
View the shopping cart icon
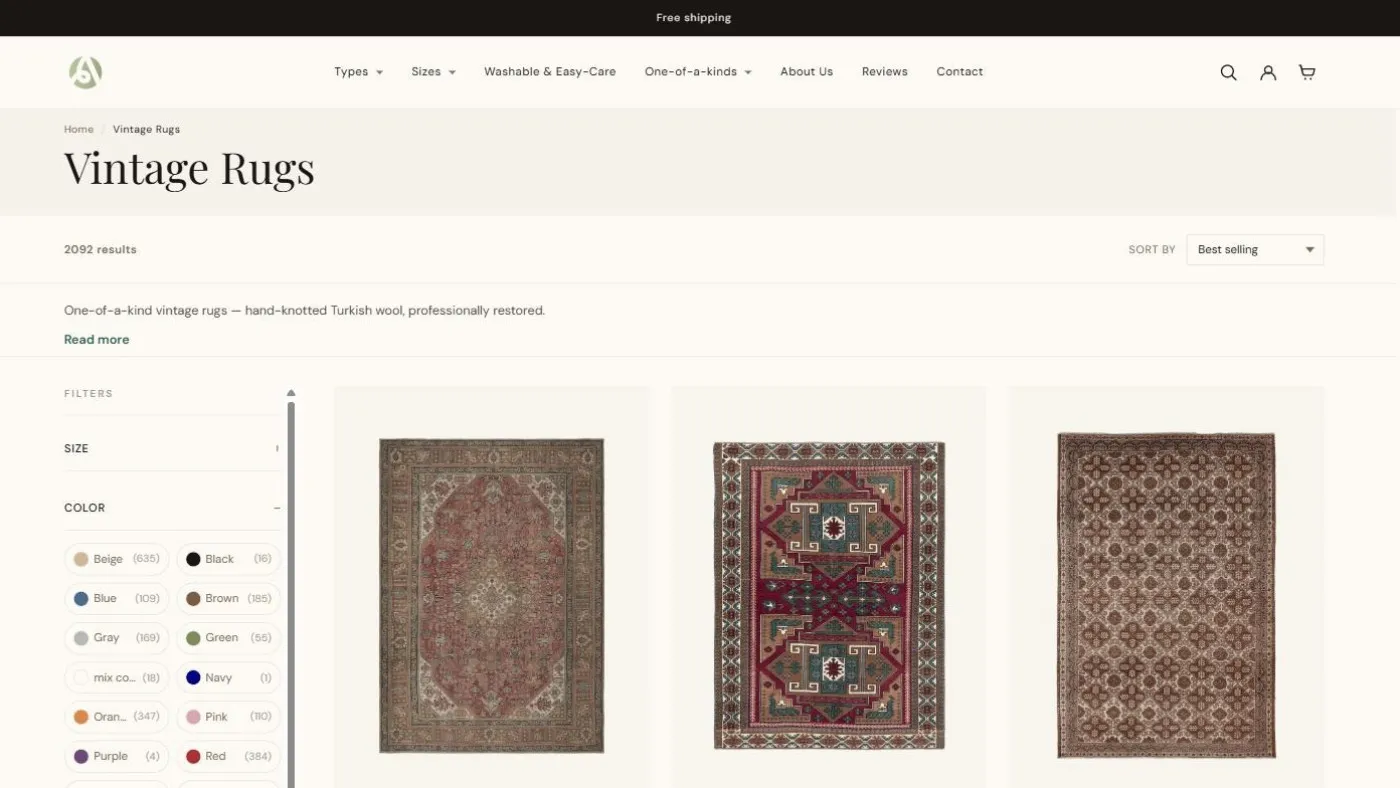1307,72
